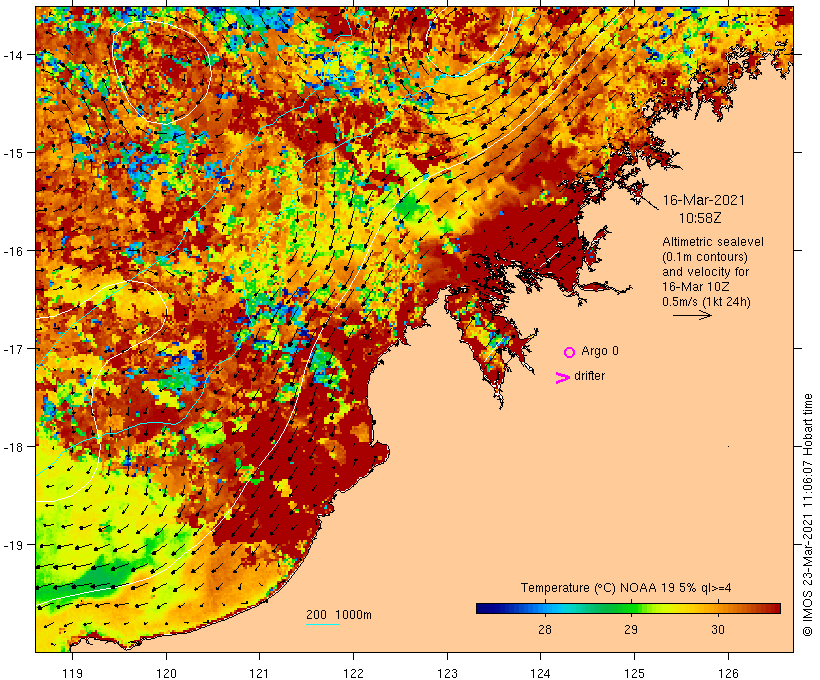Click the '30' colorbar tick label

coord(718,630)
